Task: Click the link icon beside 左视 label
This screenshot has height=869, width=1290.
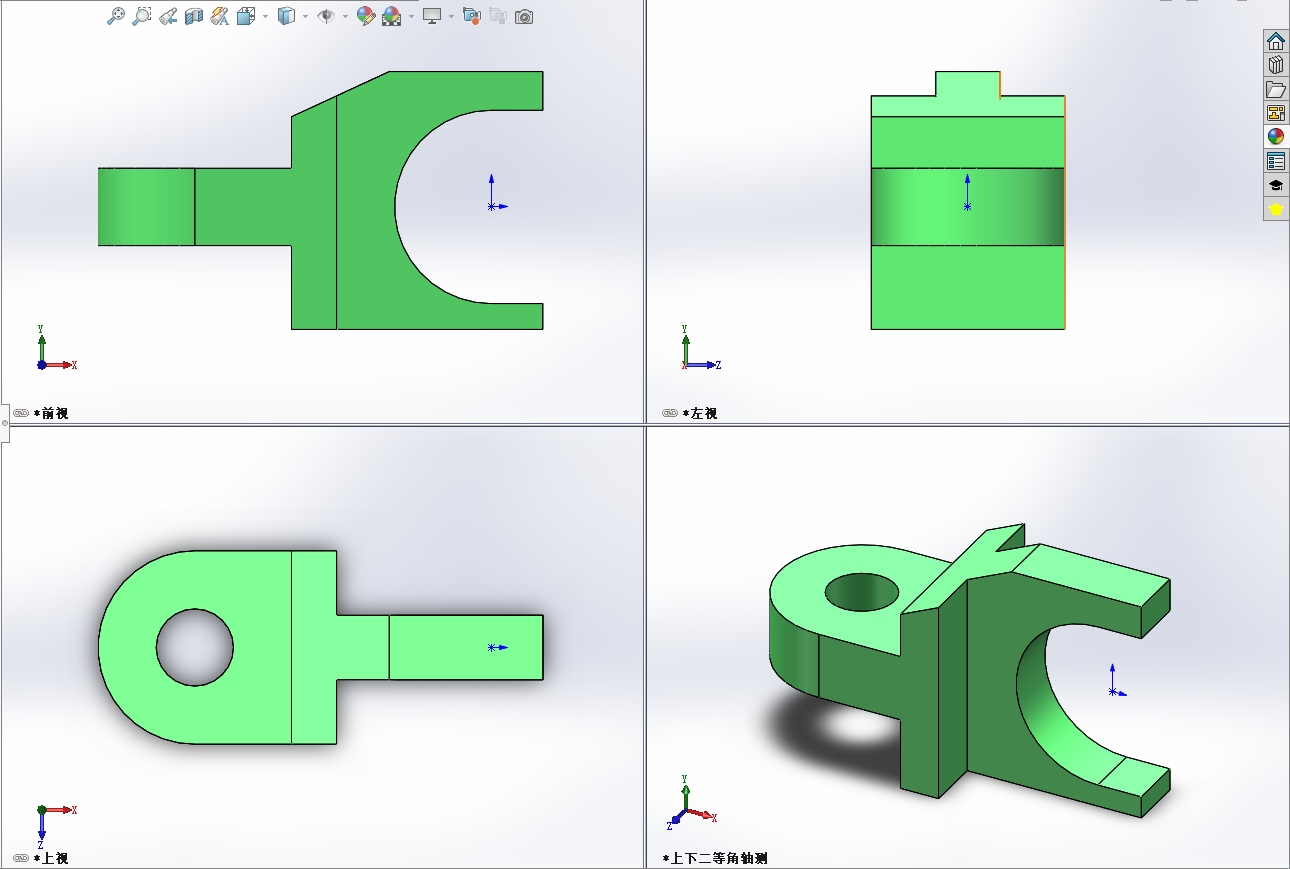Action: point(670,413)
